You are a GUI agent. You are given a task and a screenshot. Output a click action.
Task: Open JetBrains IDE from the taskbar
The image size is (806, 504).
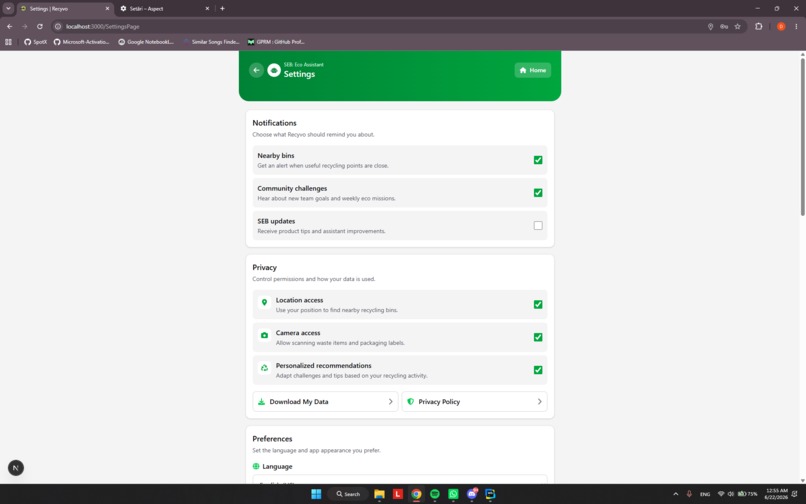click(x=490, y=494)
